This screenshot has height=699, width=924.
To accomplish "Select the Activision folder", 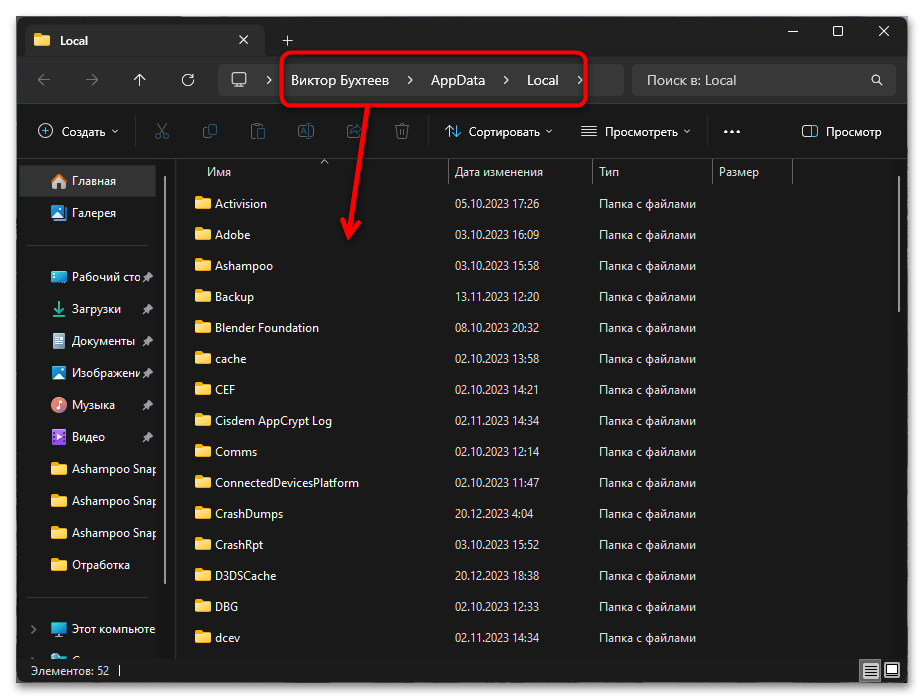I will coord(230,203).
